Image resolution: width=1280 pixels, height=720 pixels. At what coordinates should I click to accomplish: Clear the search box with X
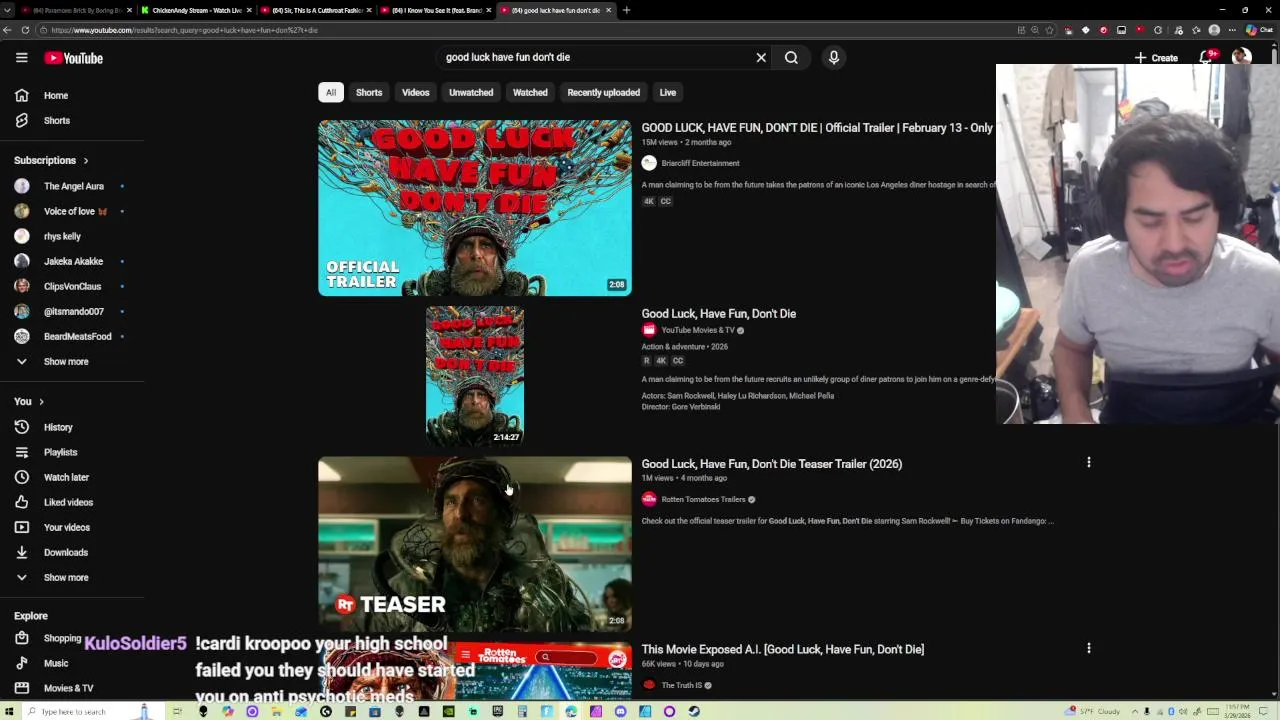pos(761,57)
